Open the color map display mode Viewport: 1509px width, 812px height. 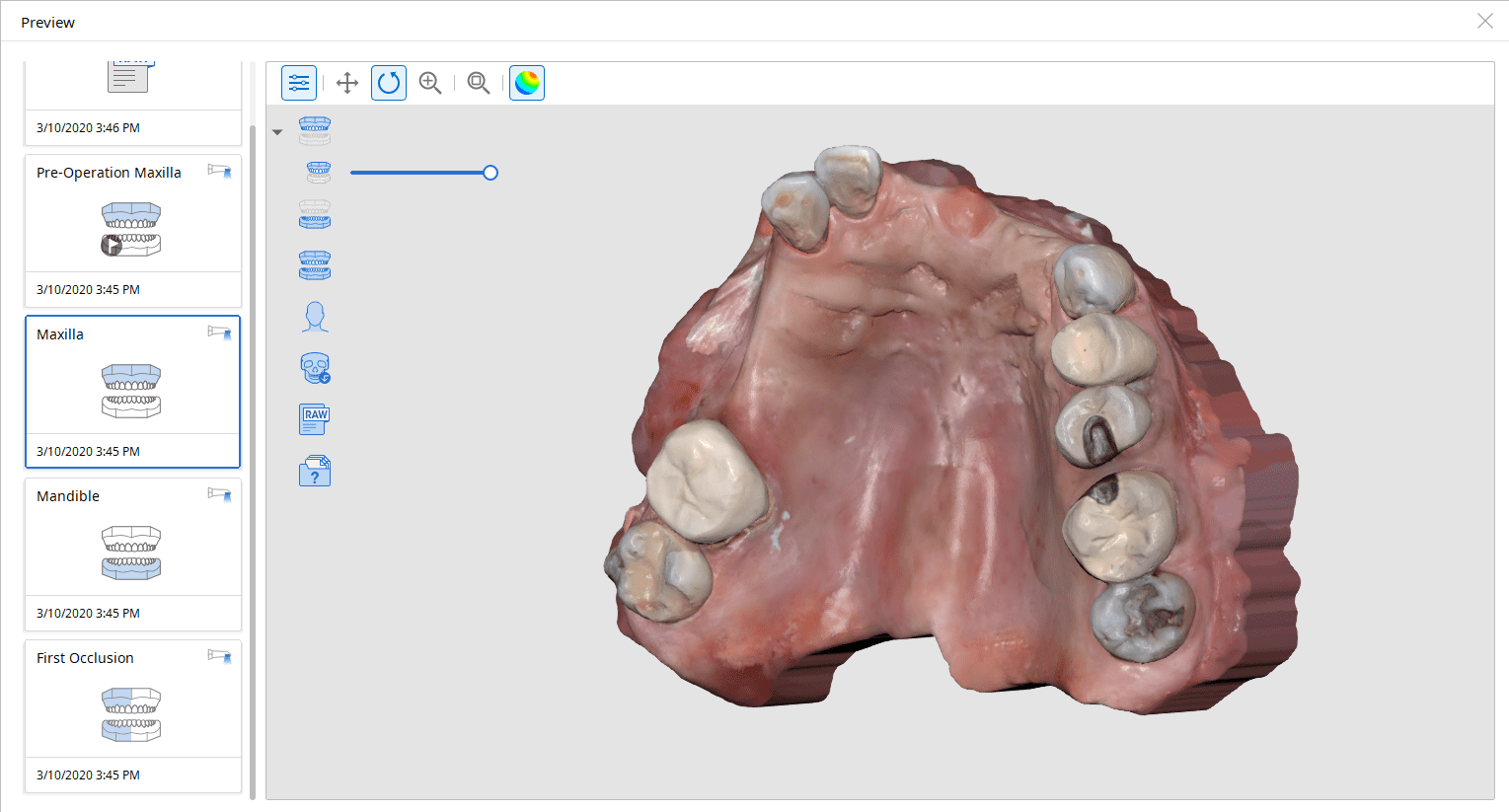click(x=526, y=82)
